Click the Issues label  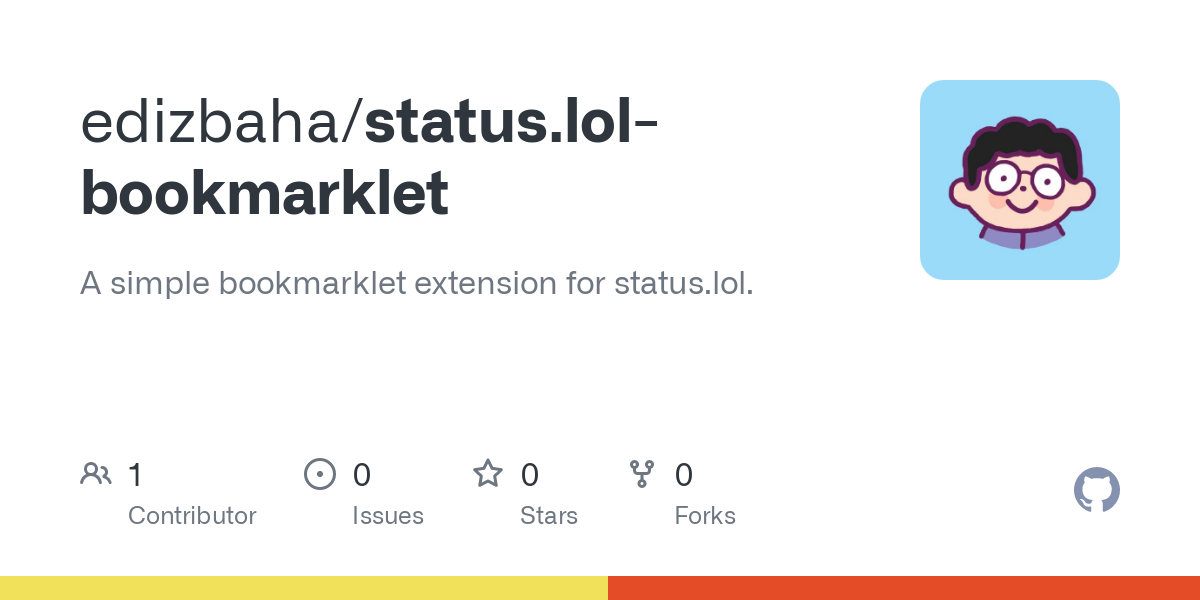tap(388, 516)
